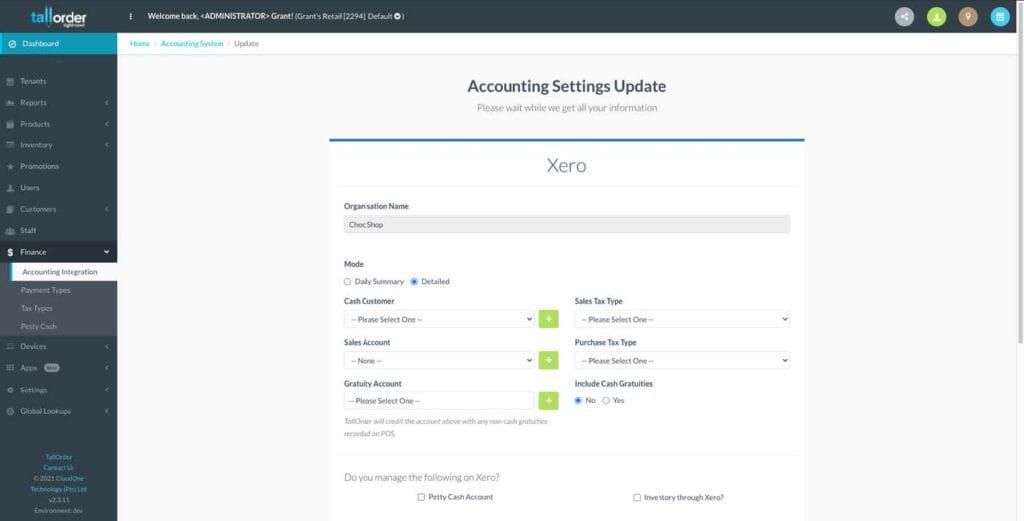Expand the Inventory menu chevron
The width and height of the screenshot is (1024, 521).
[106, 145]
